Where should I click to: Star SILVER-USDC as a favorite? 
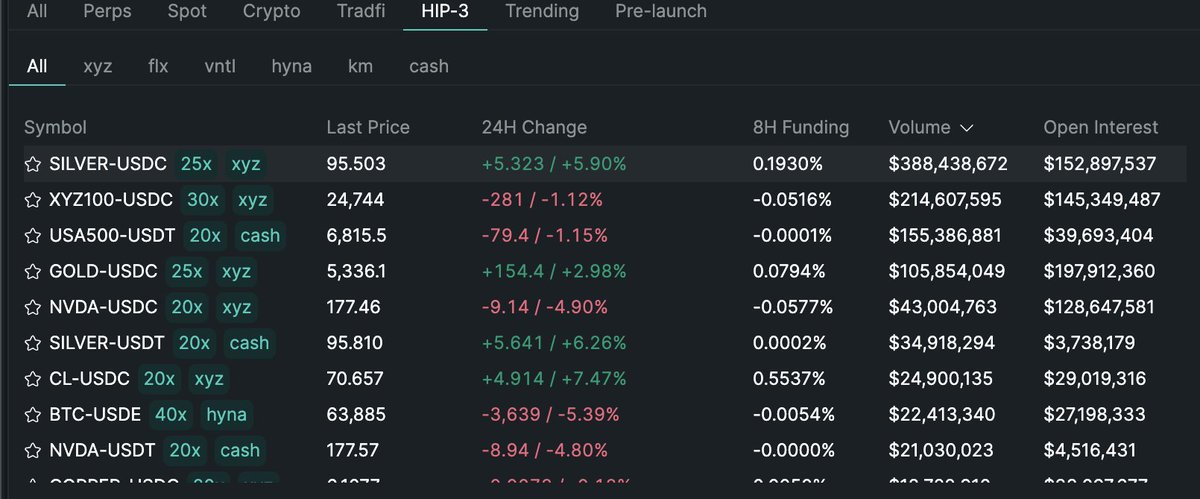coord(33,164)
